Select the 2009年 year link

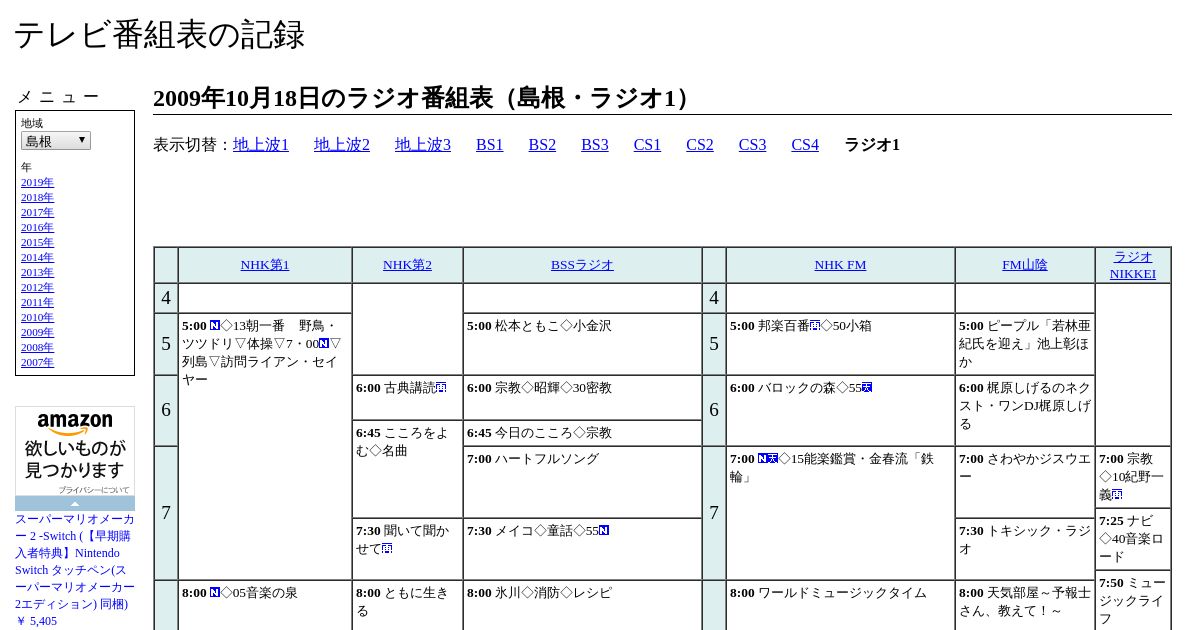pos(37,332)
